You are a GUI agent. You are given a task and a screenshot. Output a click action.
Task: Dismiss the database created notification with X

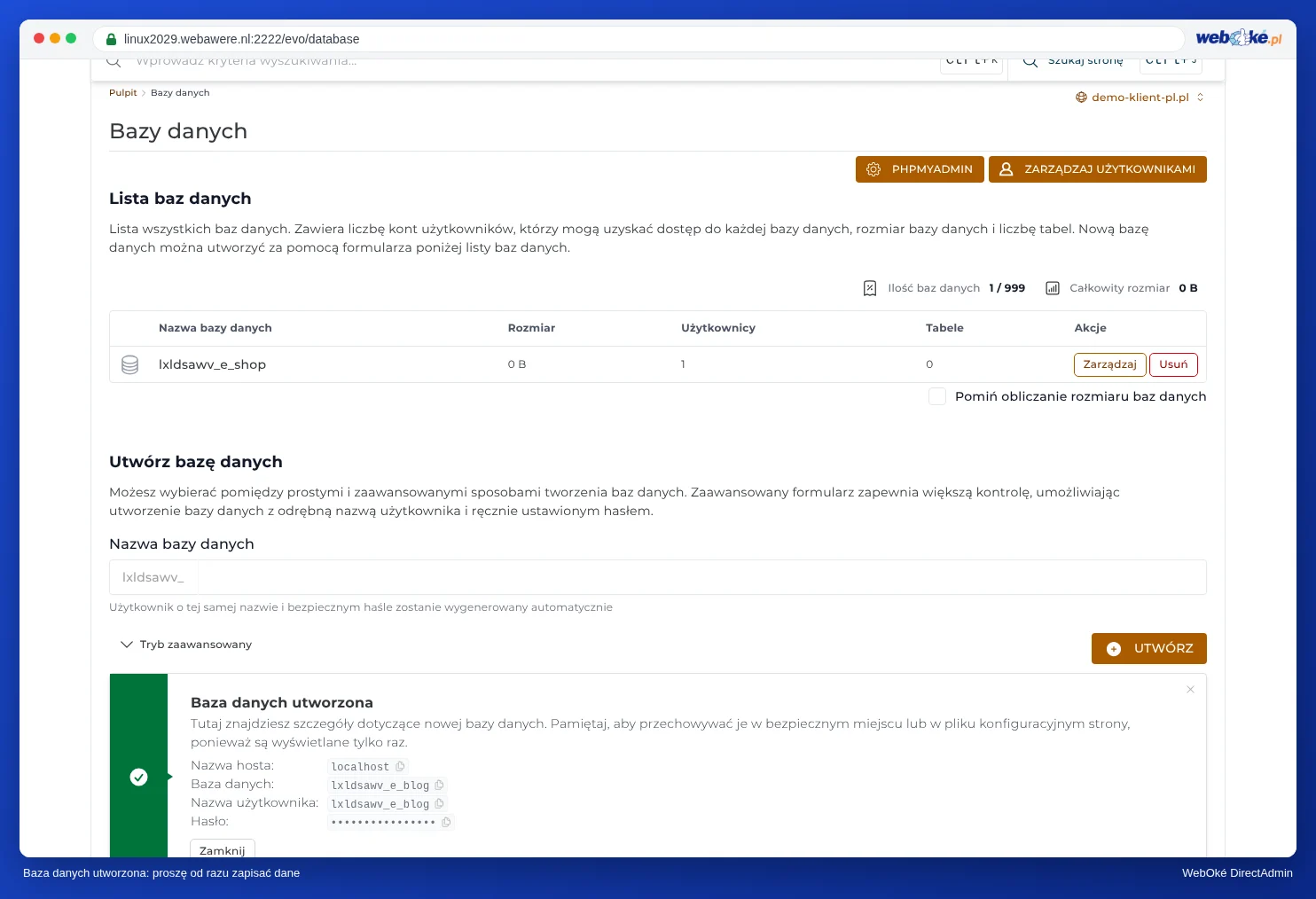pyautogui.click(x=1190, y=690)
